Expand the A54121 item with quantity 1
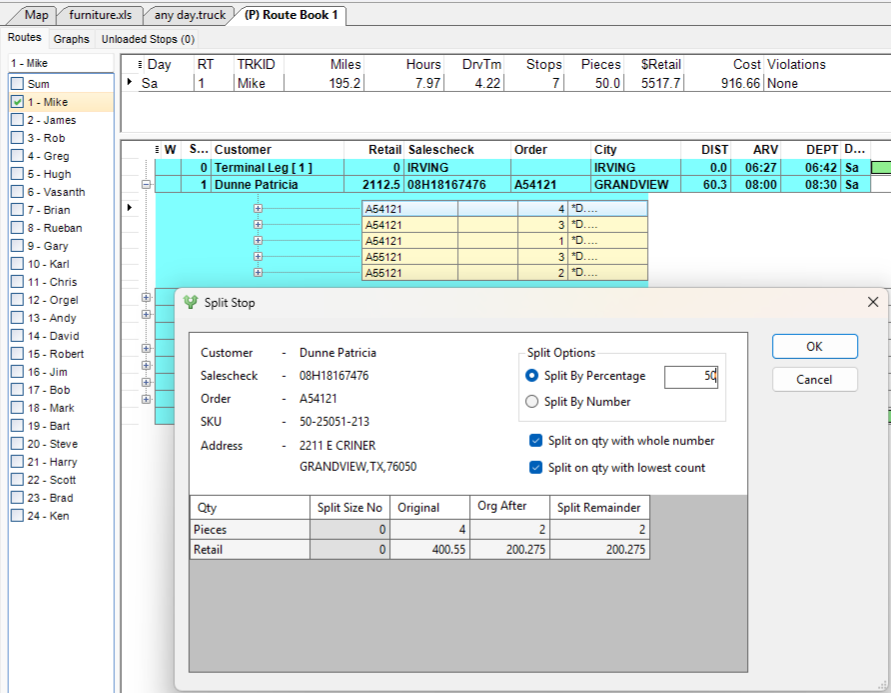Viewport: 891px width, 694px height. 258,240
